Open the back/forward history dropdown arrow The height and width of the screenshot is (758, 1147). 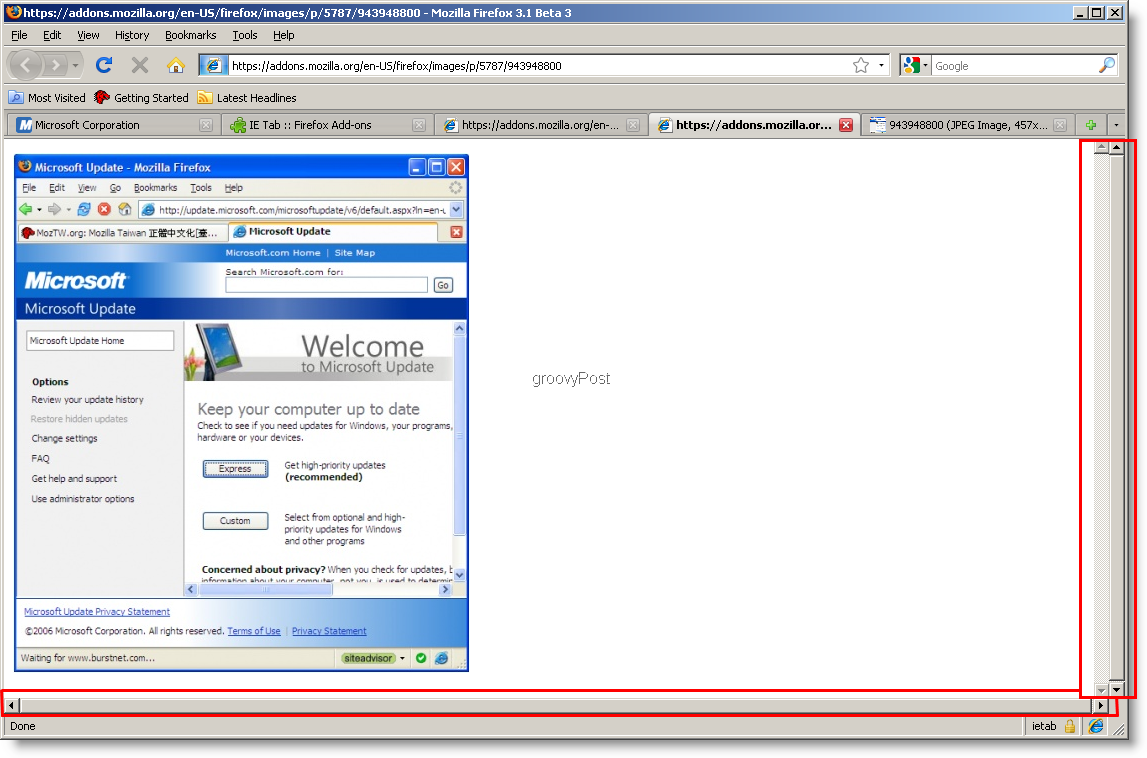point(75,65)
